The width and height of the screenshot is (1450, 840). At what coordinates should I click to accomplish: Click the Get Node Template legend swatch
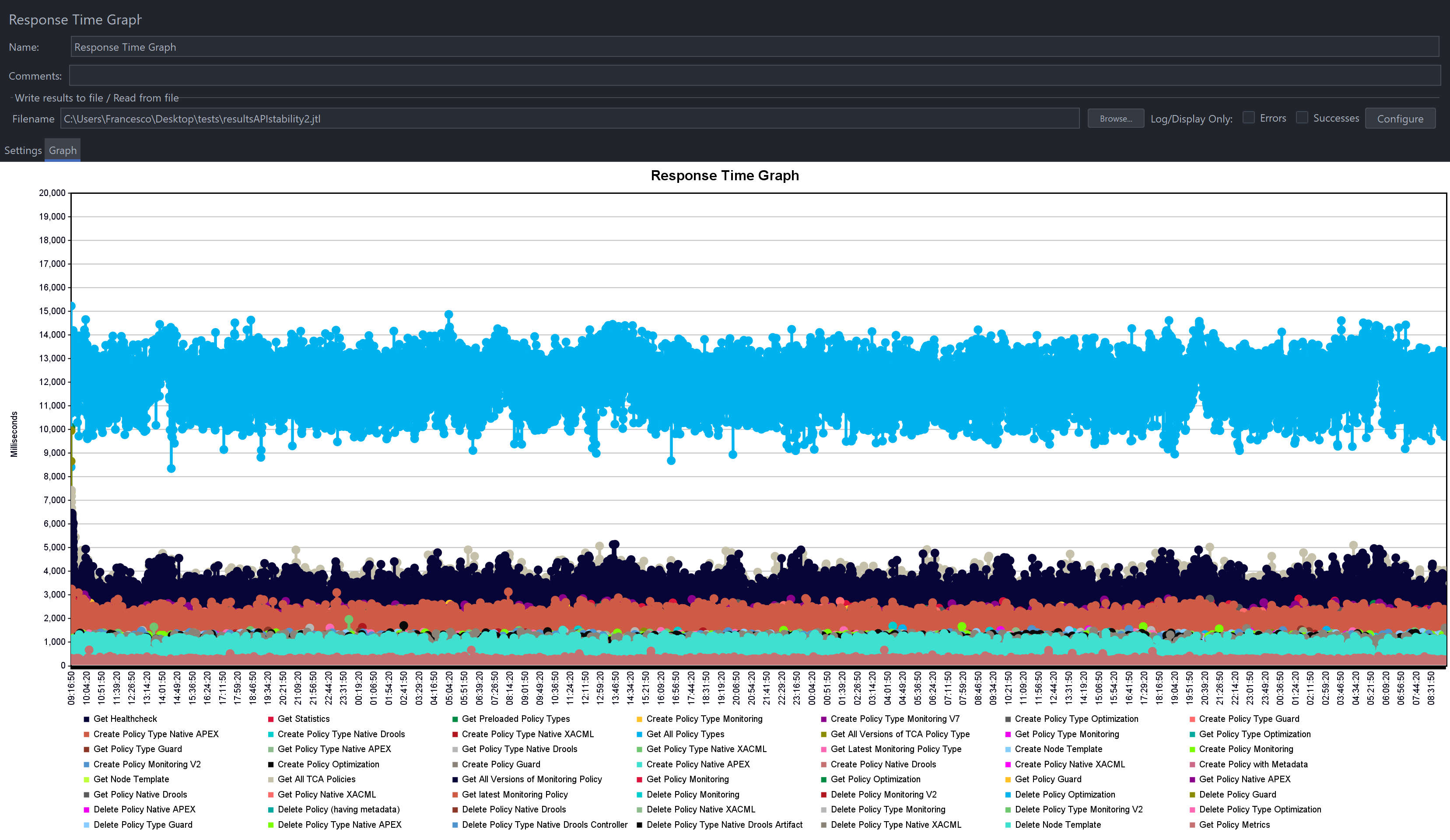point(86,780)
